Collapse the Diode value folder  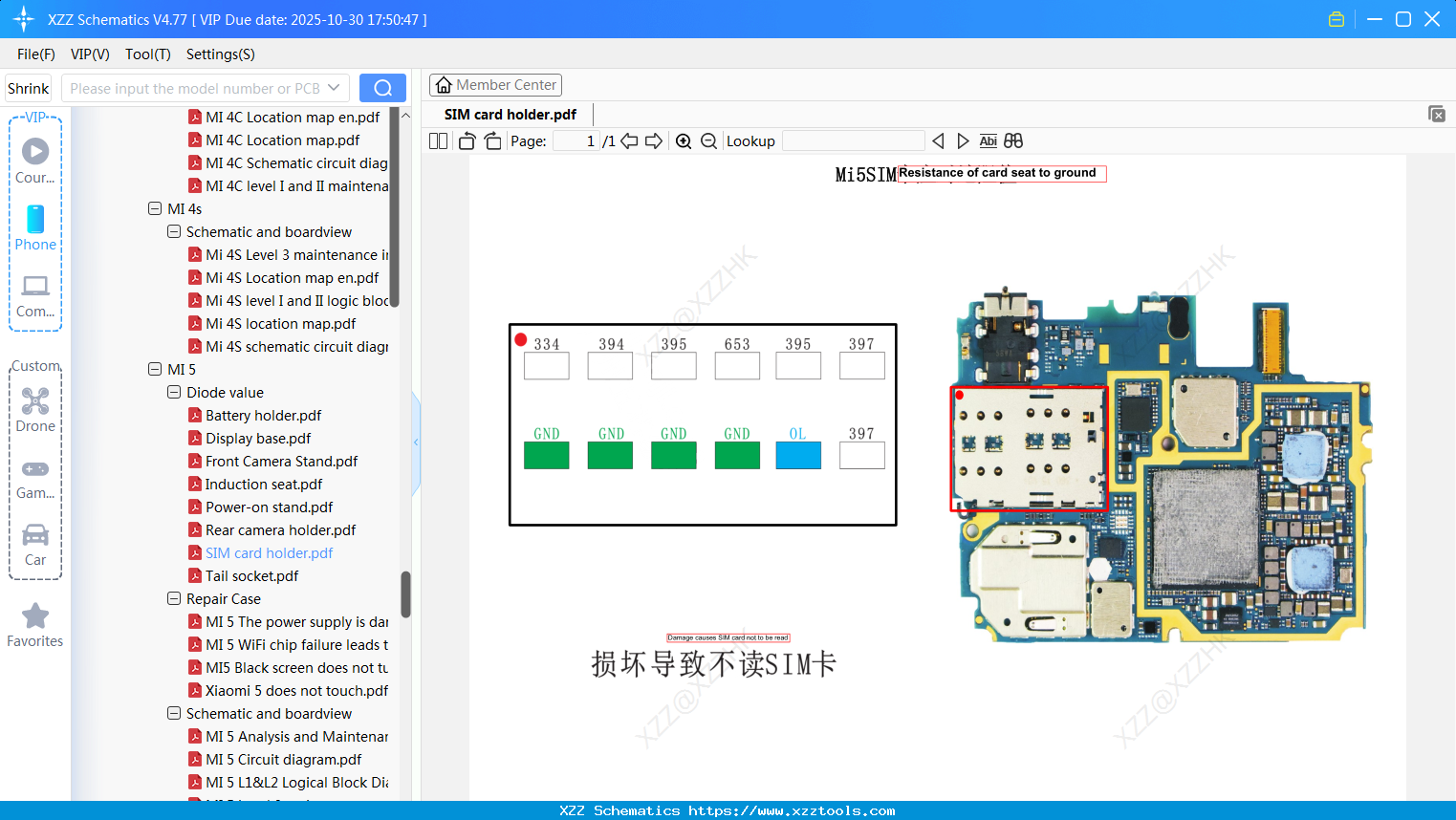(x=174, y=393)
